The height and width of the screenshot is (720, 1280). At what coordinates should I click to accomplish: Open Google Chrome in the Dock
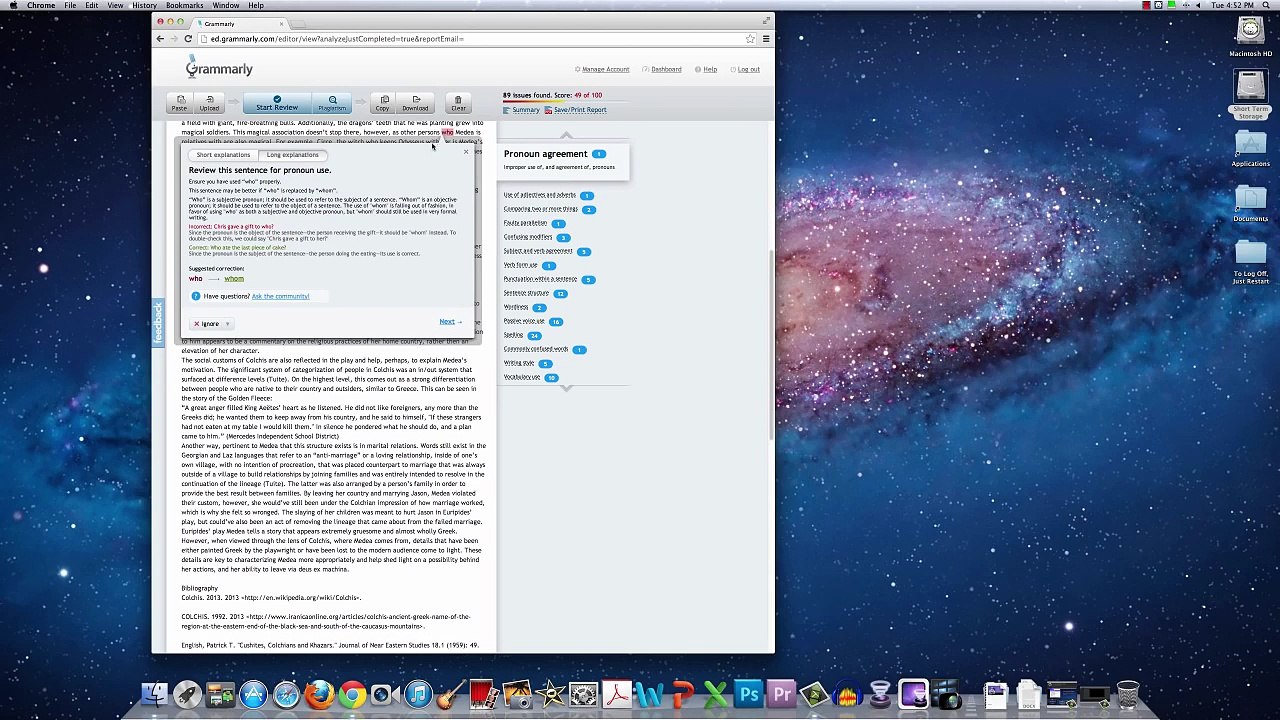point(352,694)
